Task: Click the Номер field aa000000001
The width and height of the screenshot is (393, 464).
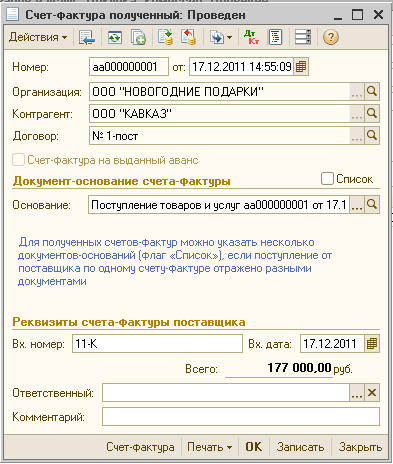Action: [129, 67]
